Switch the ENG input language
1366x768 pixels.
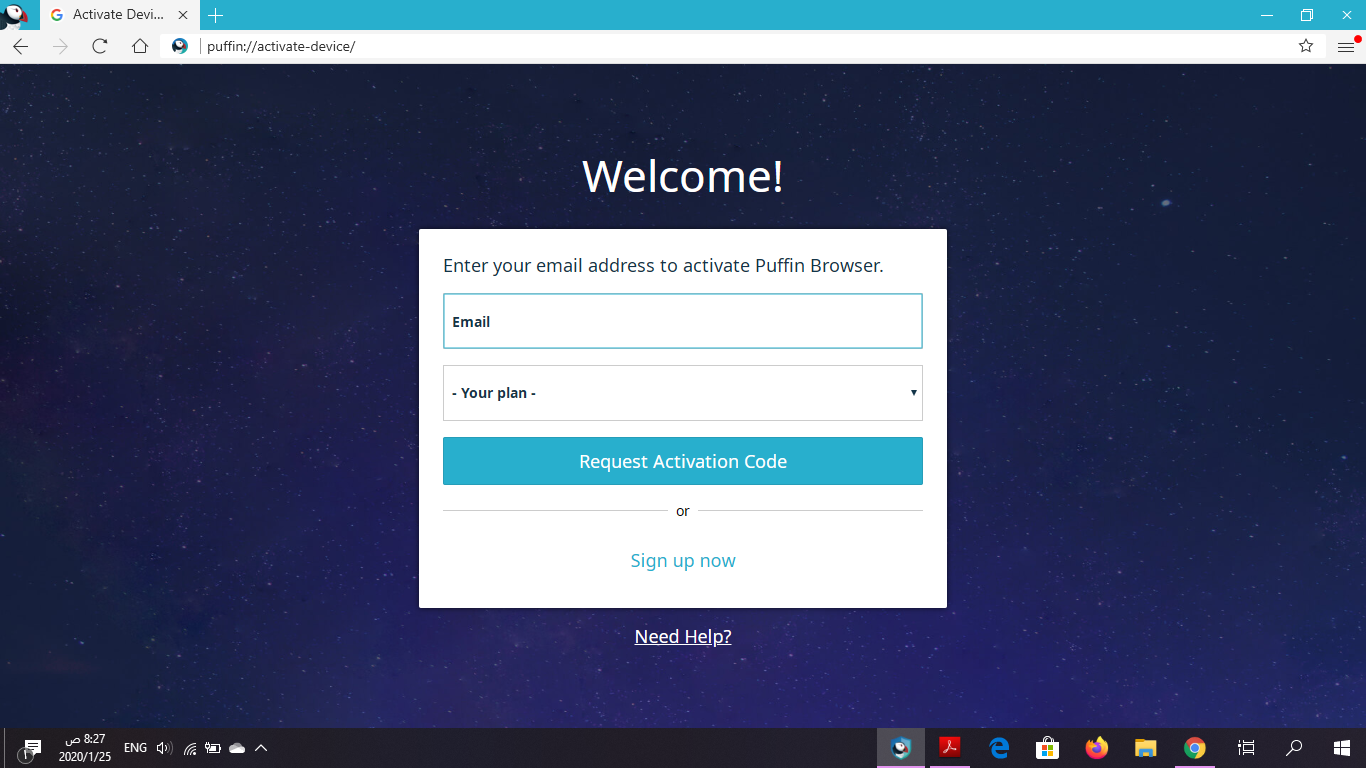tap(135, 748)
